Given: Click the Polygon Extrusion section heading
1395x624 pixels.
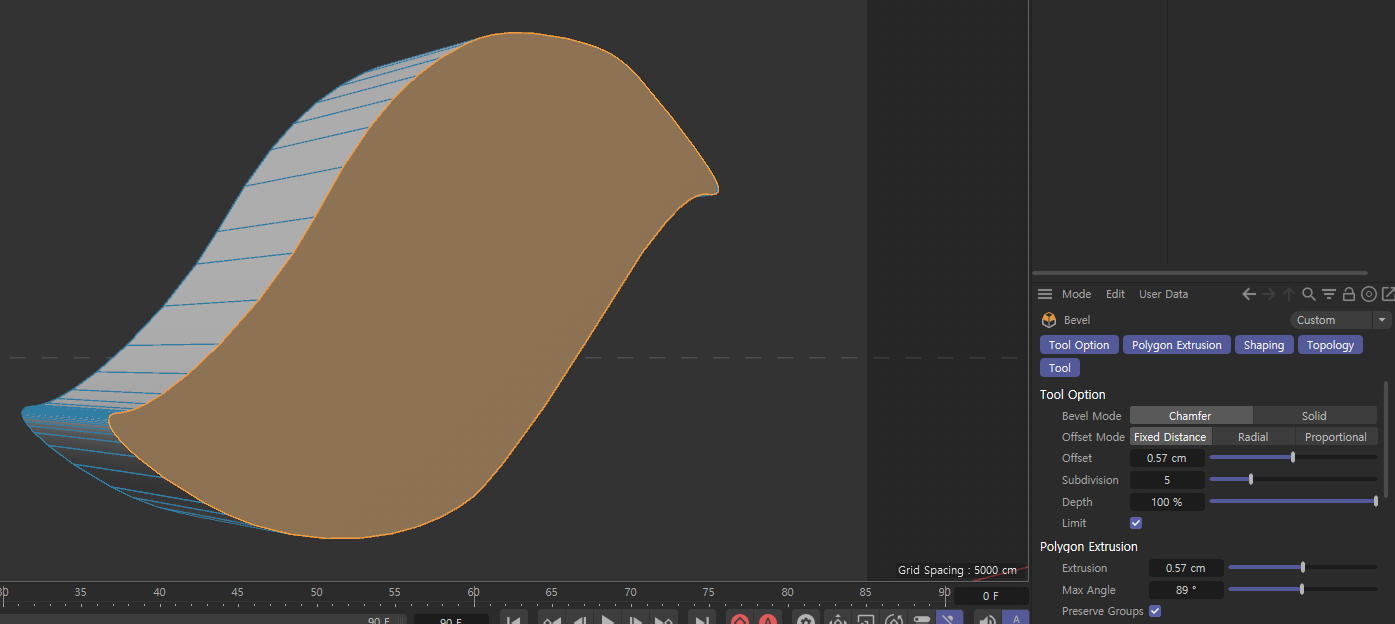Looking at the screenshot, I should pyautogui.click(x=1089, y=547).
